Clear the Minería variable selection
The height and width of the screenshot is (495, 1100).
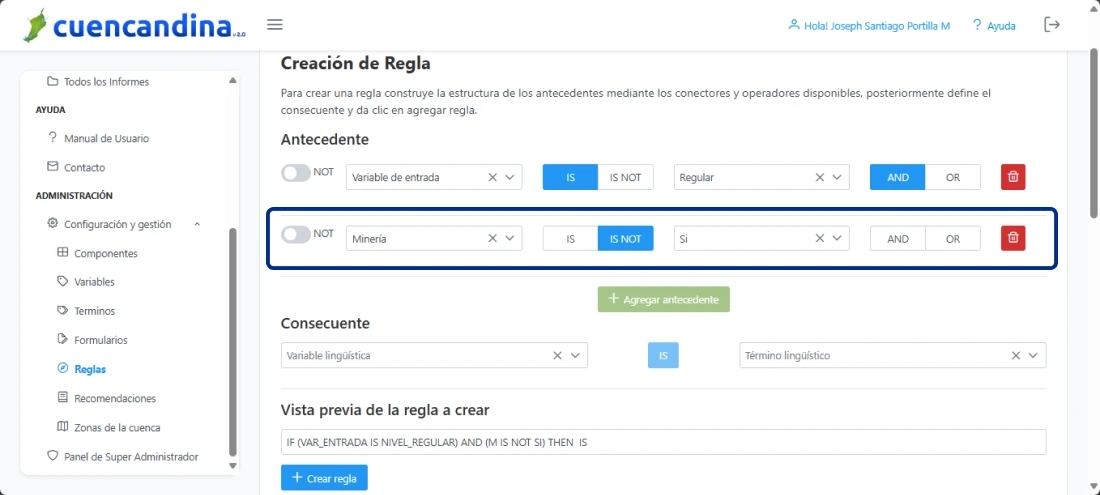492,238
